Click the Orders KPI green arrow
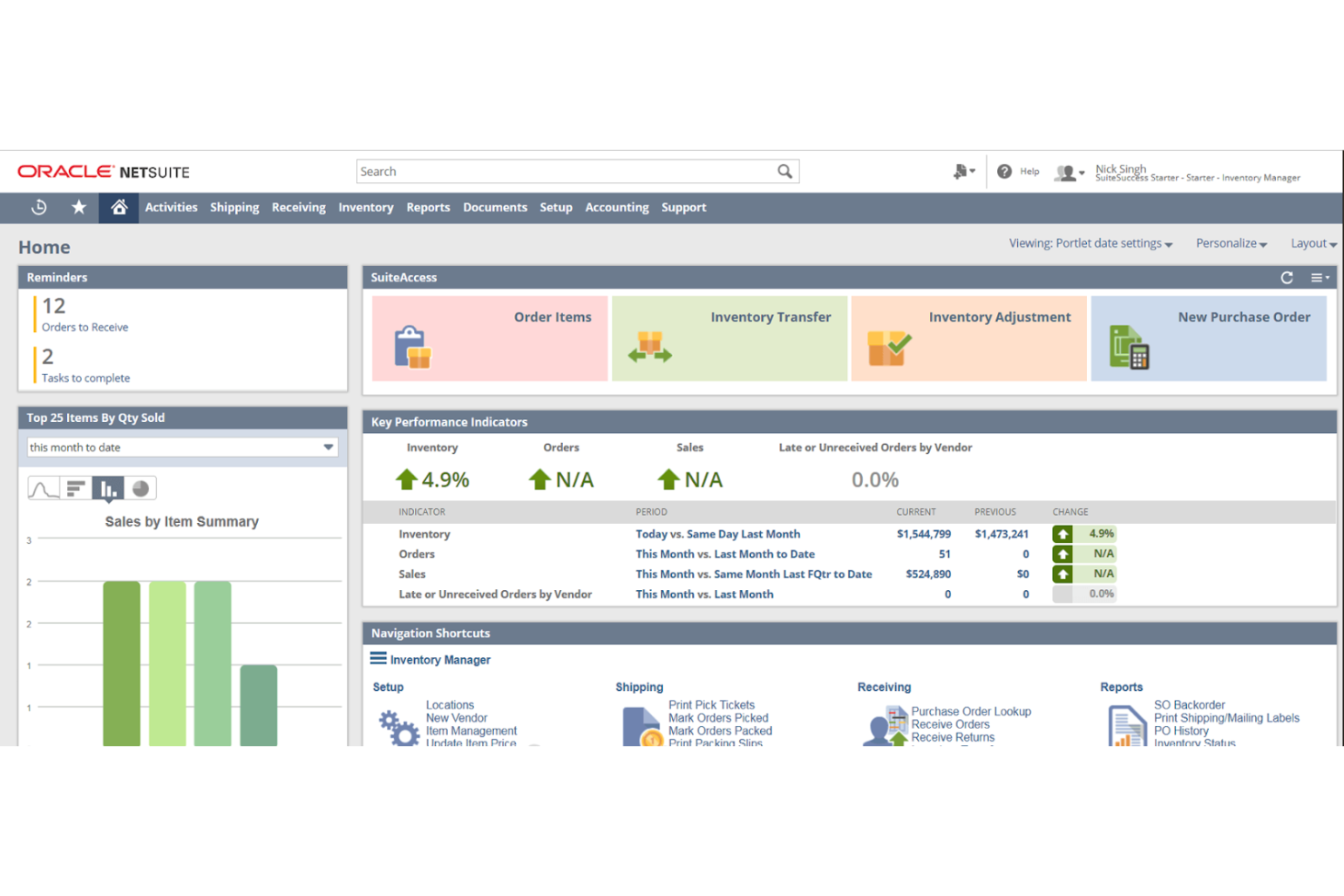The width and height of the screenshot is (1344, 896). coord(540,479)
